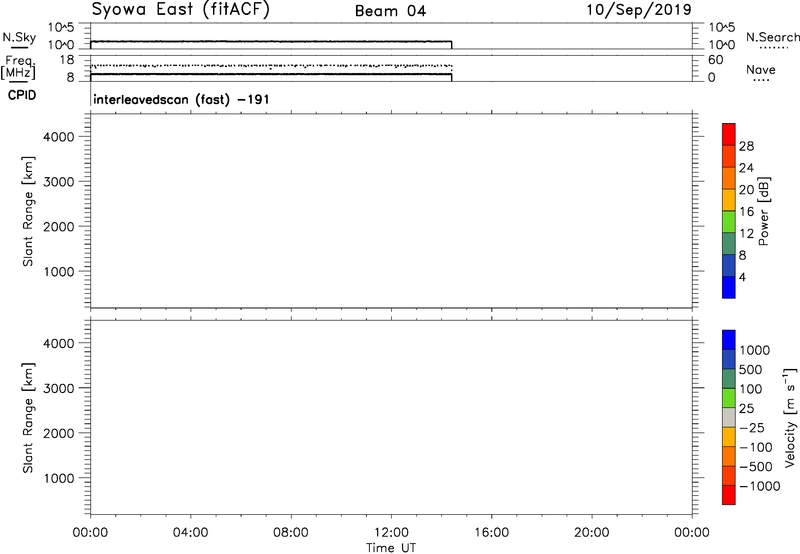The image size is (800, 554).
Task: Click the '16:00' time tick label
Action: [491, 533]
